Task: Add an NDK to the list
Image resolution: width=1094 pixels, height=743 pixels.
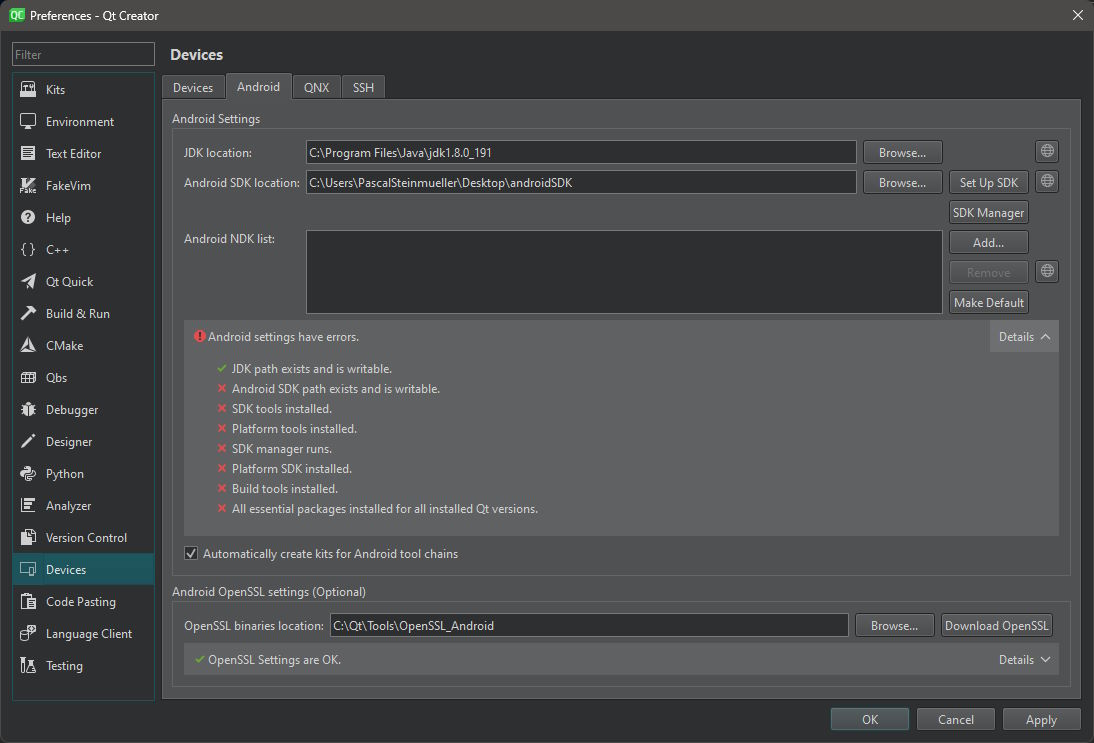Action: tap(989, 242)
